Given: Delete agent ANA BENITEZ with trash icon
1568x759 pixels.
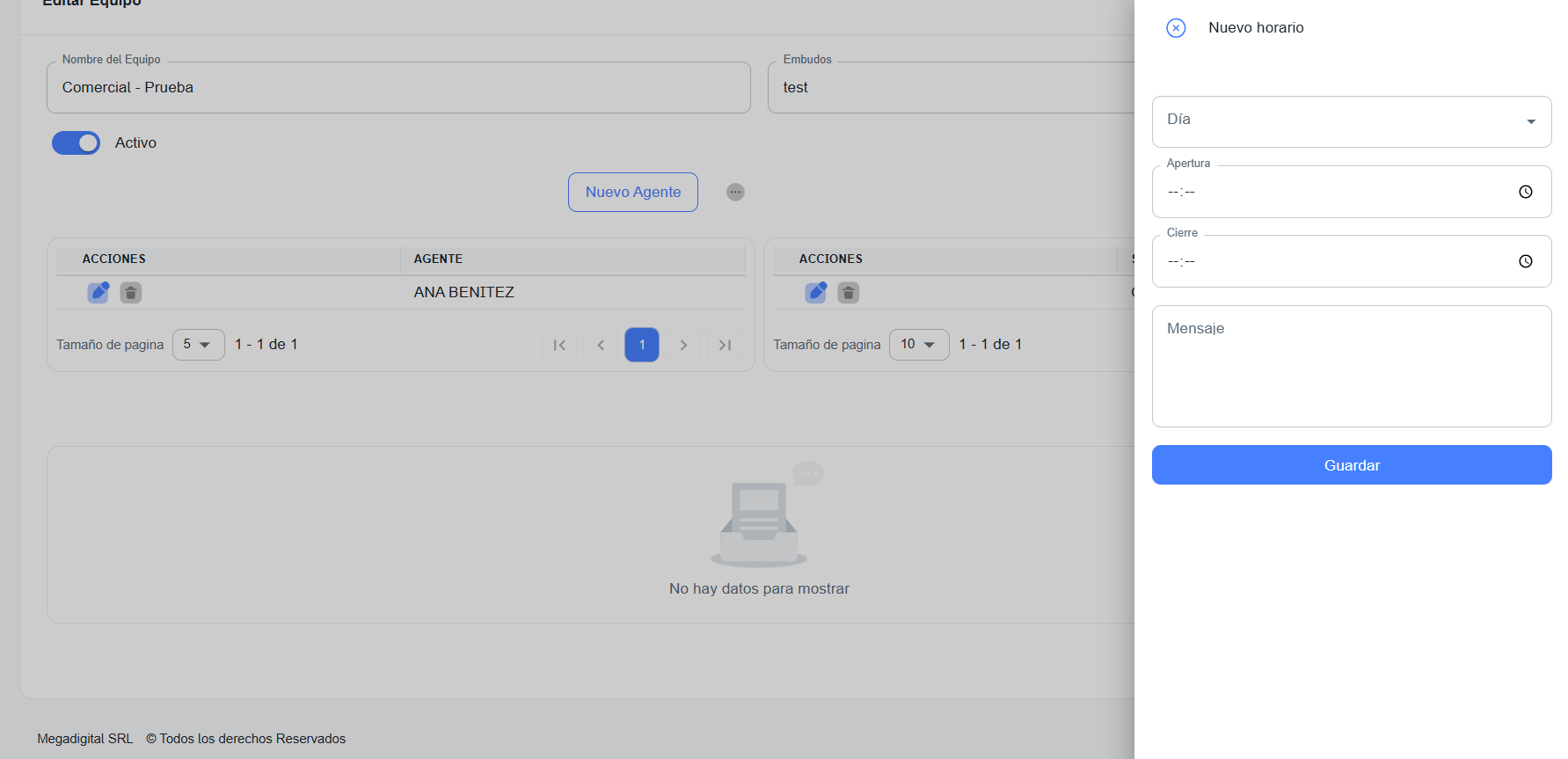Looking at the screenshot, I should pyautogui.click(x=130, y=292).
